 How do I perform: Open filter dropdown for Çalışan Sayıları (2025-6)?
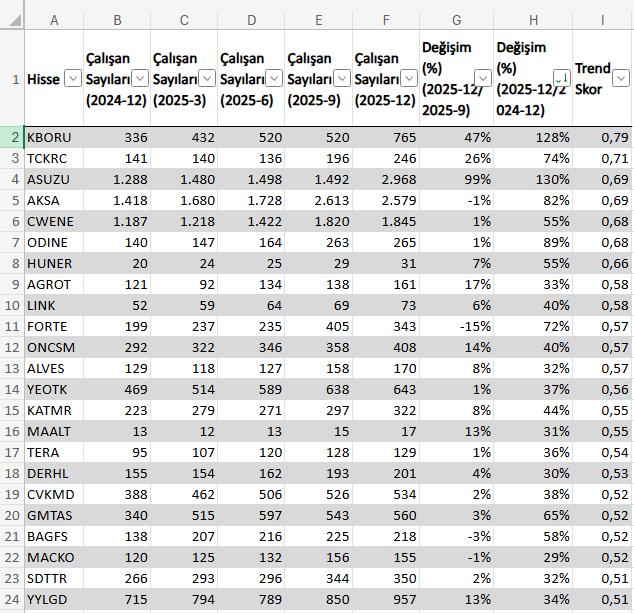point(274,78)
